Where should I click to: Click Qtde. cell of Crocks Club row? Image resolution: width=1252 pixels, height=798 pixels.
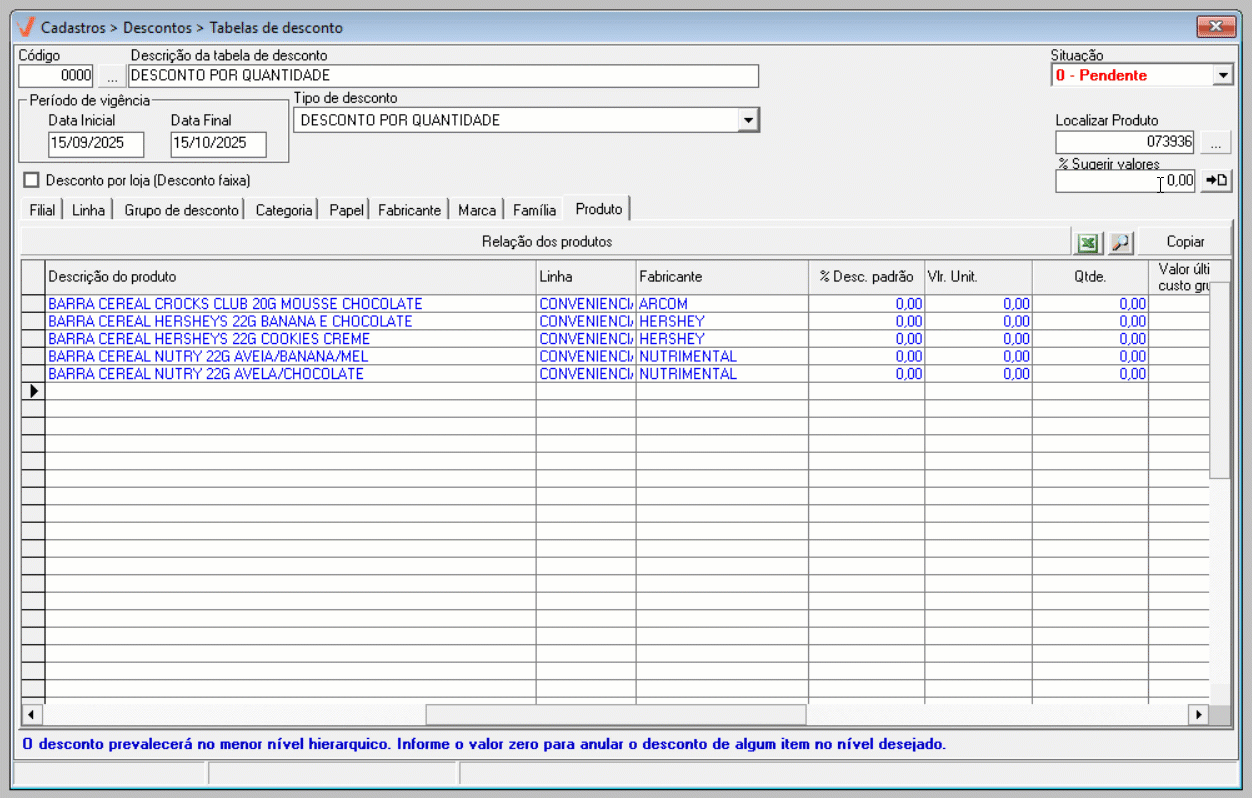click(x=1091, y=304)
